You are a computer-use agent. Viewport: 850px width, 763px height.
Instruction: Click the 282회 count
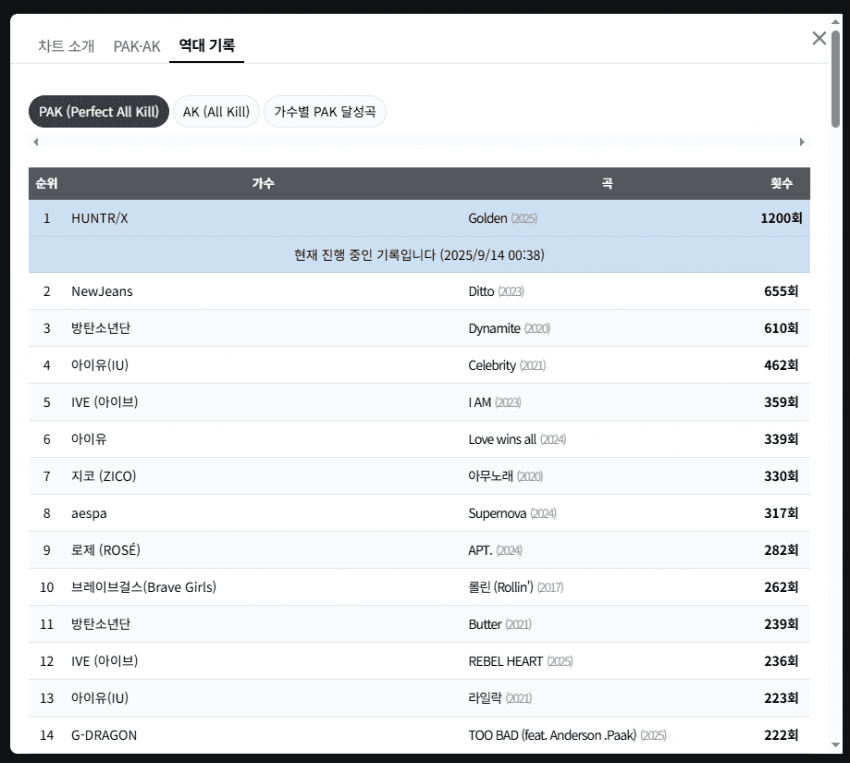[781, 550]
